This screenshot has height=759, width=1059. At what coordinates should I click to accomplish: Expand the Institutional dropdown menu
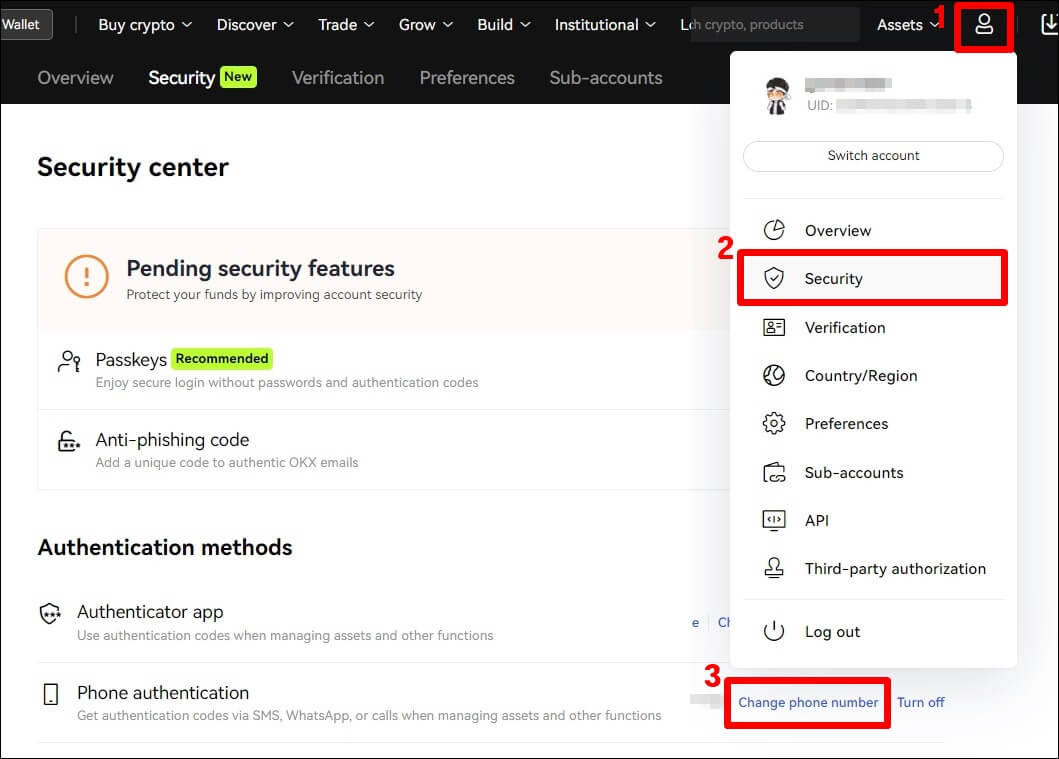tap(605, 25)
